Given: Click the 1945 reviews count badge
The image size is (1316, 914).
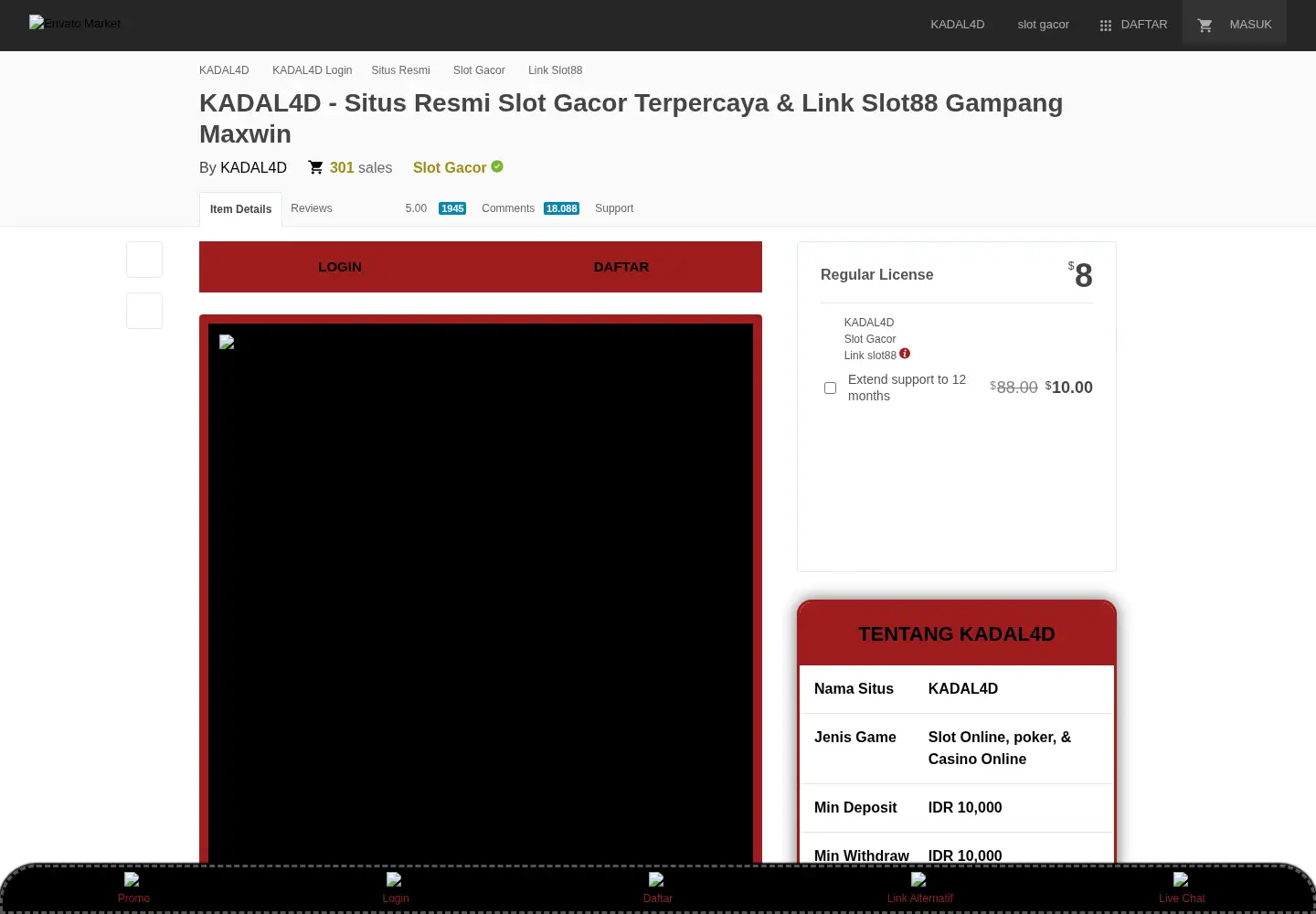Looking at the screenshot, I should coord(452,208).
